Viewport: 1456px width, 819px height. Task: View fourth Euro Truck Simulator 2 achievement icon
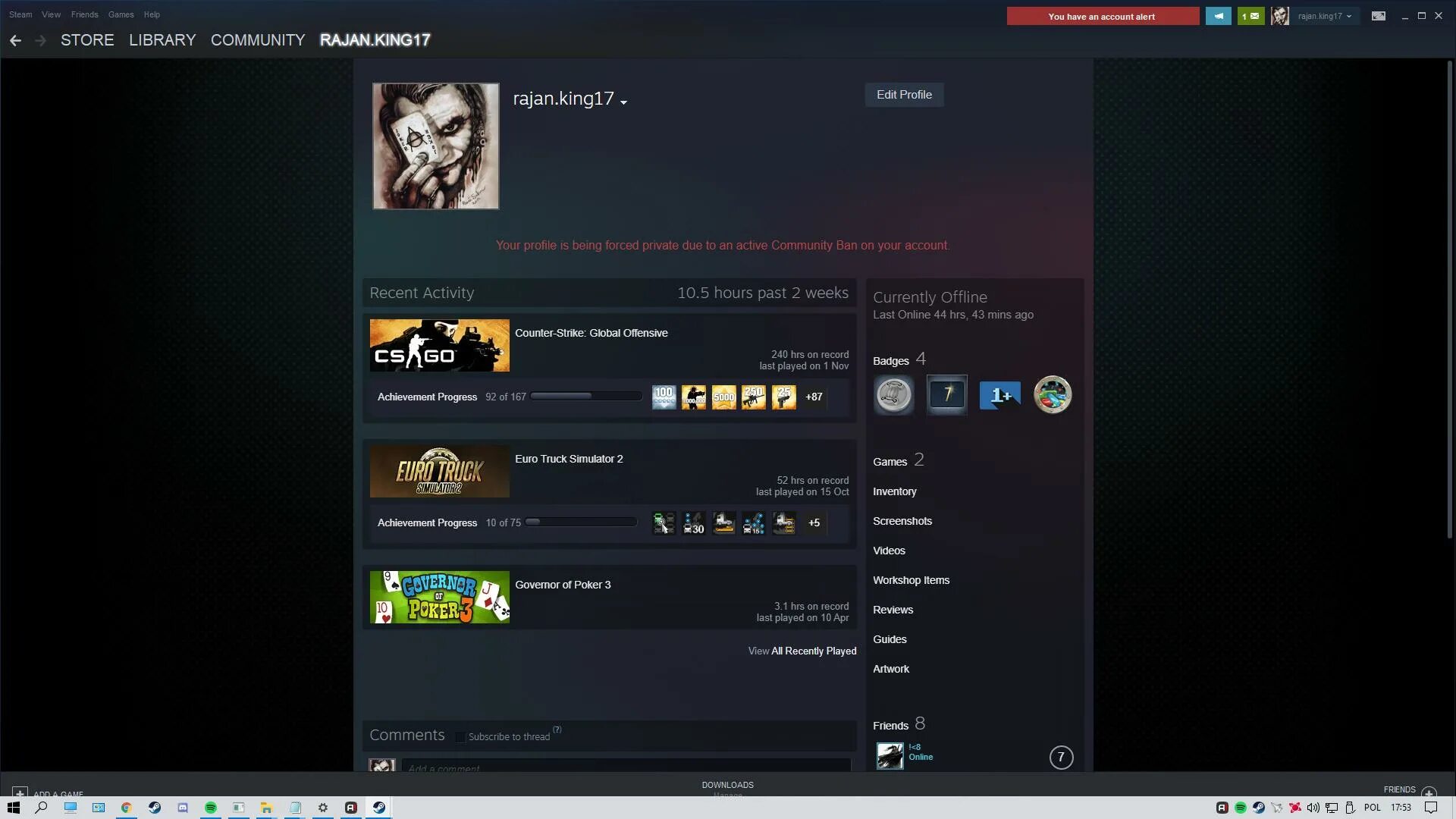pos(754,522)
